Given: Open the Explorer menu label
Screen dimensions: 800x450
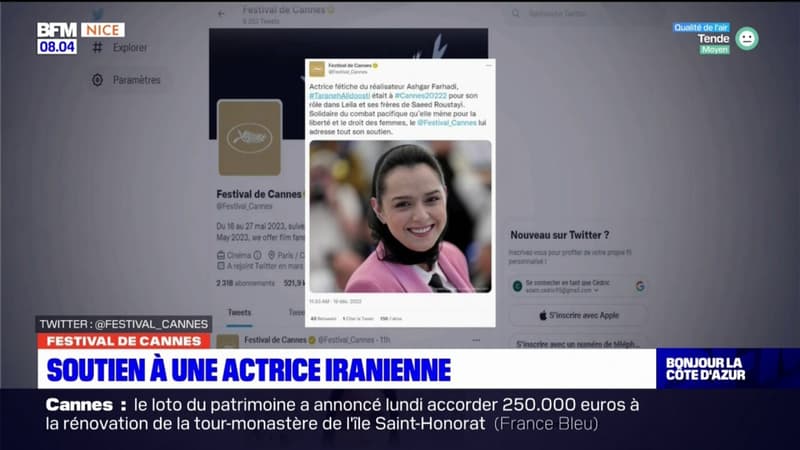Looking at the screenshot, I should tap(130, 47).
